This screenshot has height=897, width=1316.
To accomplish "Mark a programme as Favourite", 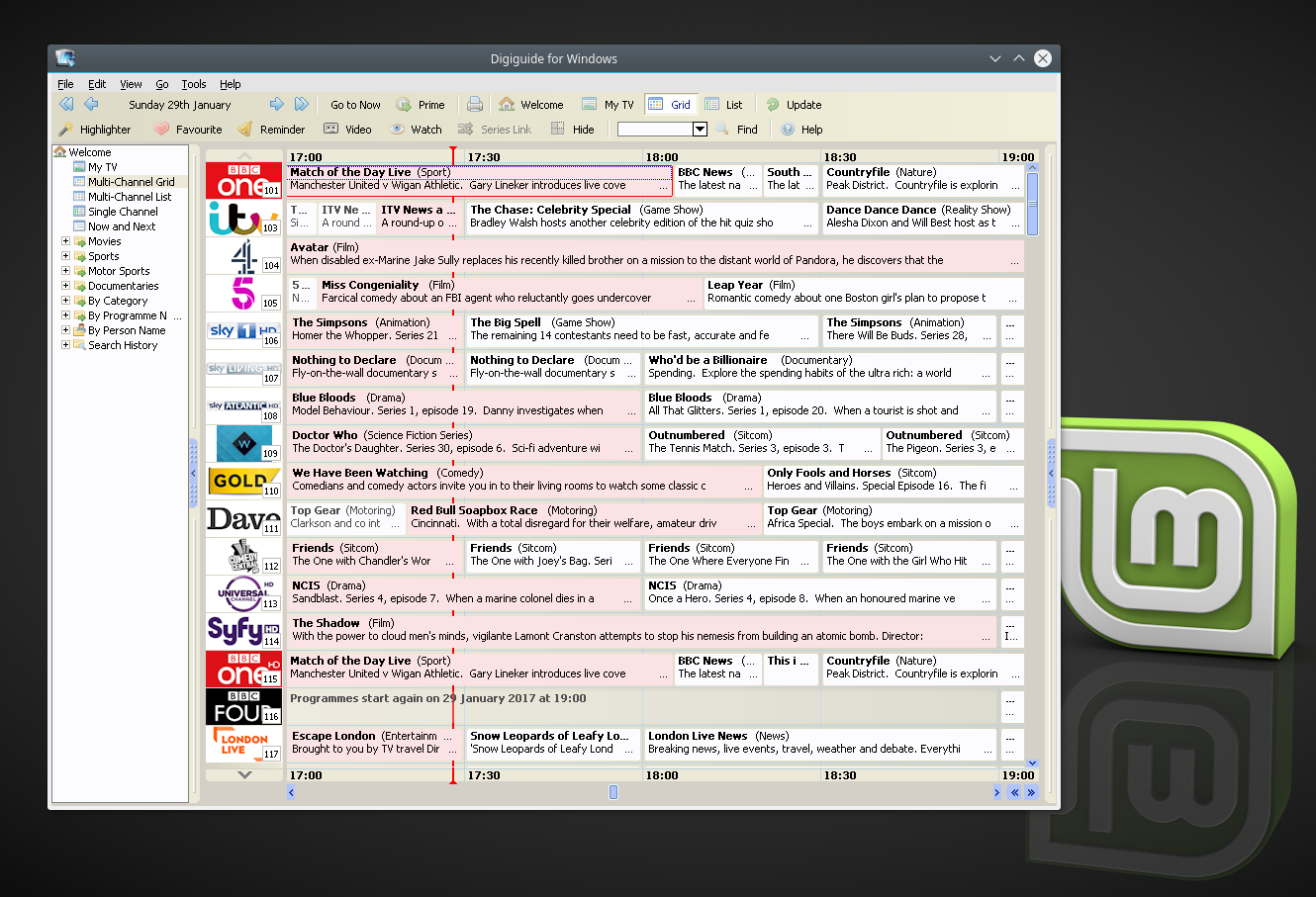I will click(188, 129).
